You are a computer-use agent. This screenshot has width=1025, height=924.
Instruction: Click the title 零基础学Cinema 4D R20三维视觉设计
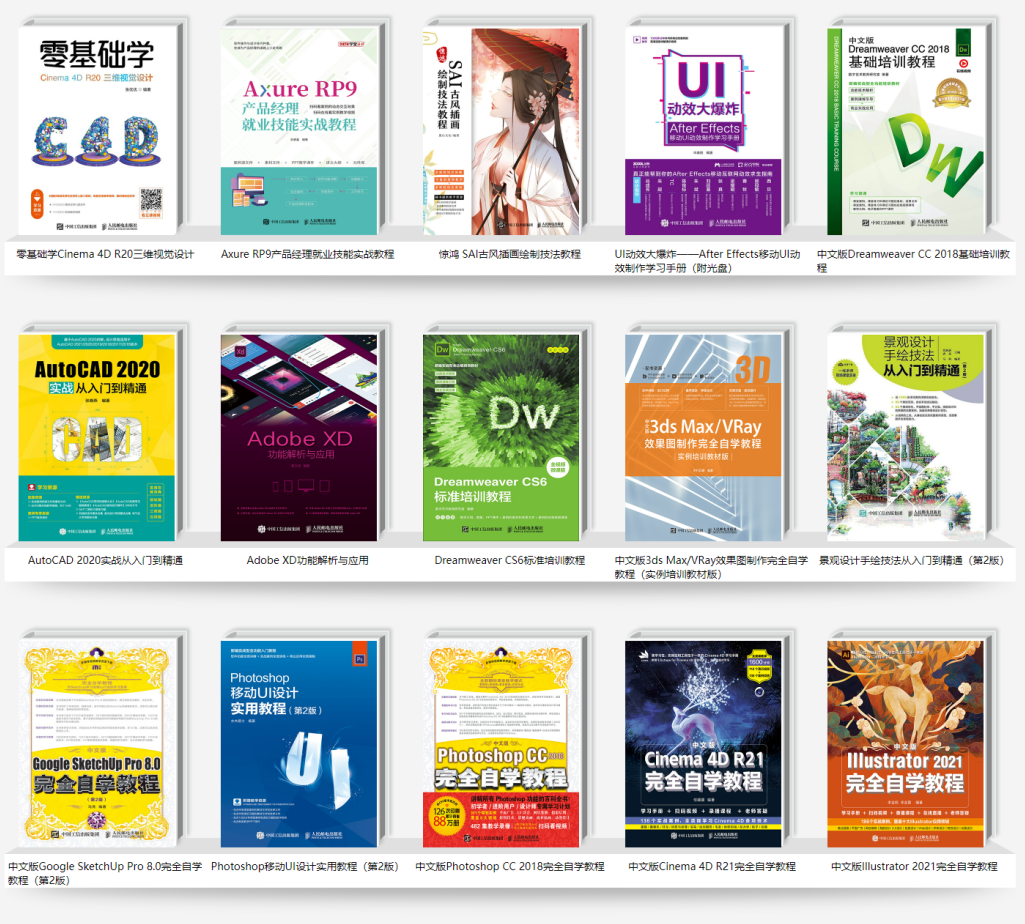point(105,254)
